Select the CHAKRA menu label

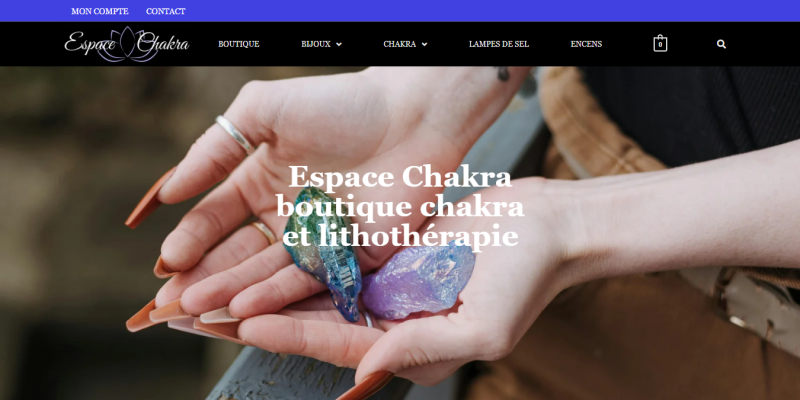click(399, 44)
